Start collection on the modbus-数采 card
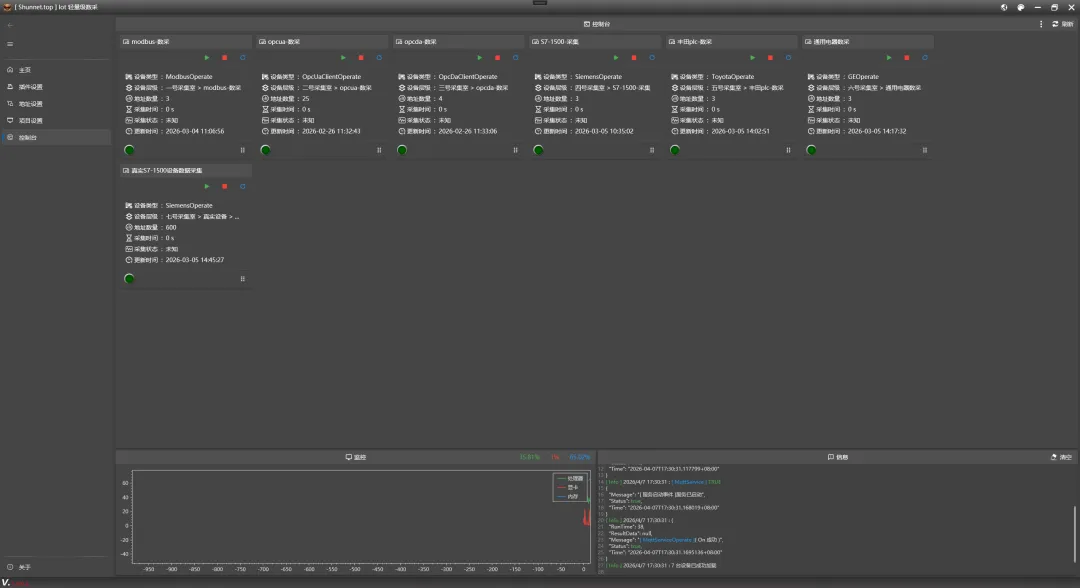The width and height of the screenshot is (1080, 588). click(x=207, y=58)
